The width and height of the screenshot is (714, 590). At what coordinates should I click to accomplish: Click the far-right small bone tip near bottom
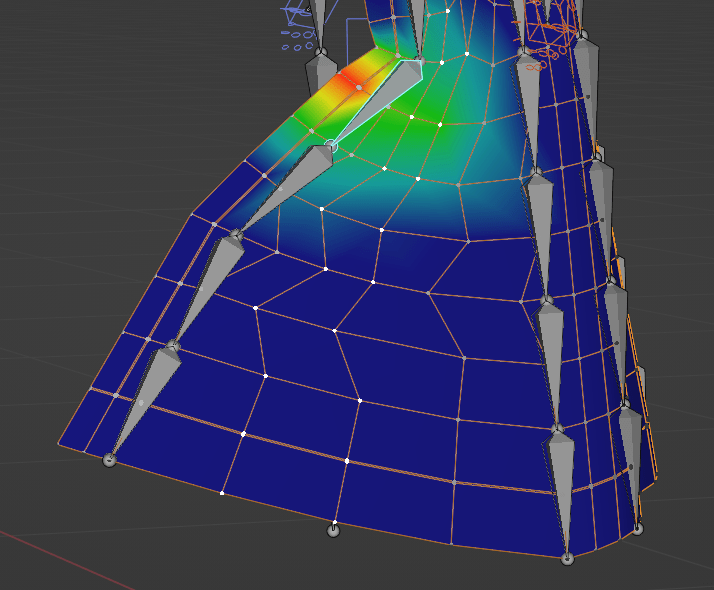[637, 529]
